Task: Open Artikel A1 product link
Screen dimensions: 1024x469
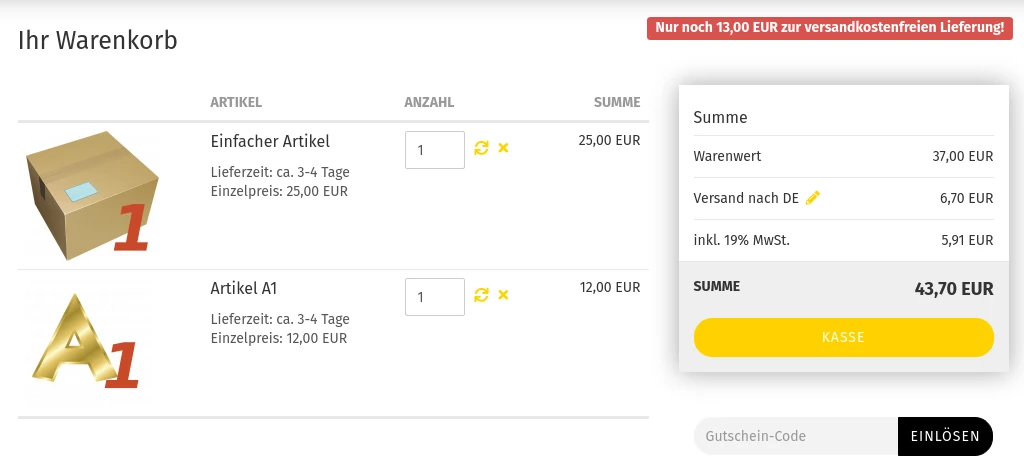Action: coord(244,288)
